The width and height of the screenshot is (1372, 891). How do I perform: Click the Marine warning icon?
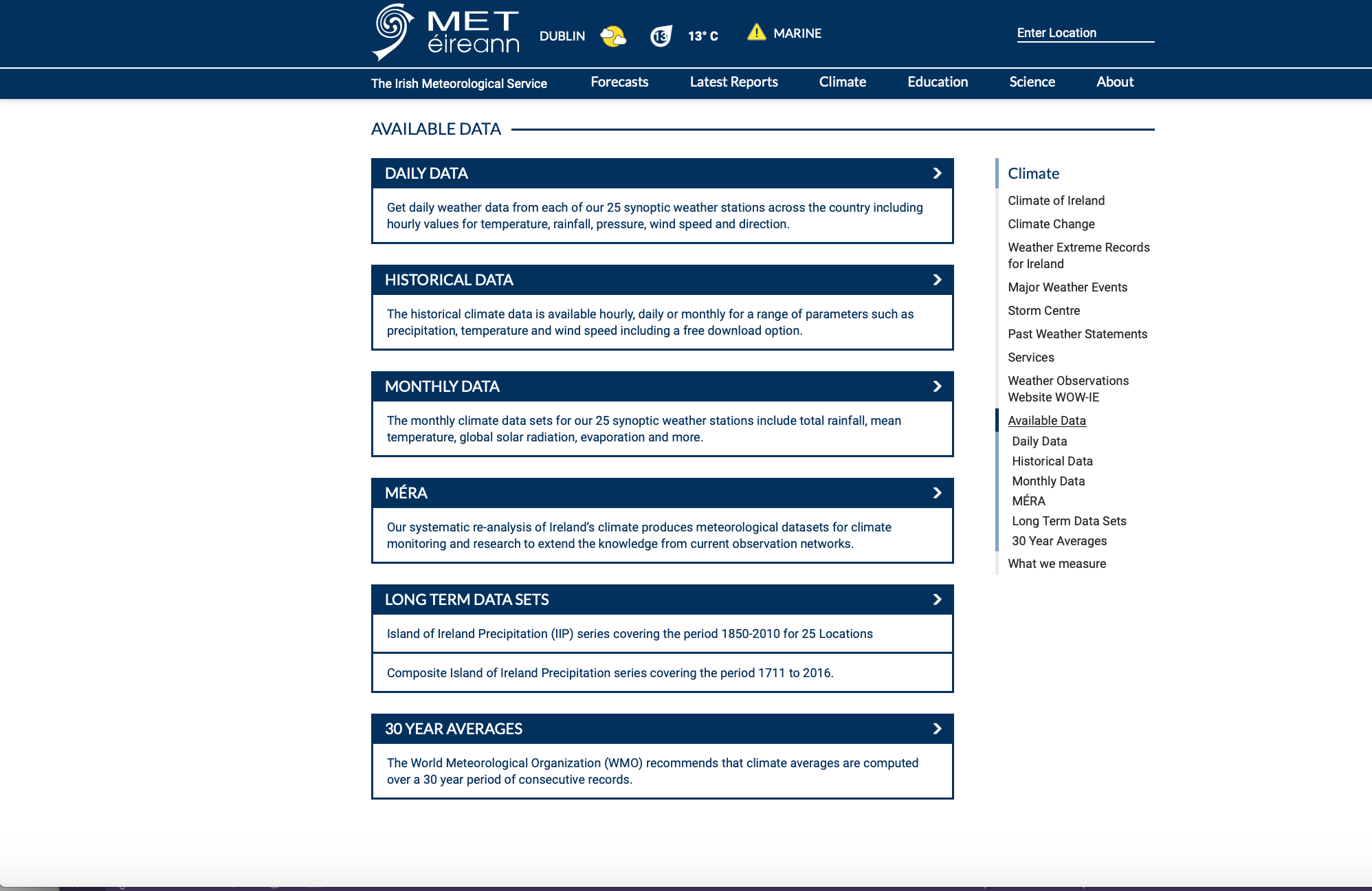[755, 33]
